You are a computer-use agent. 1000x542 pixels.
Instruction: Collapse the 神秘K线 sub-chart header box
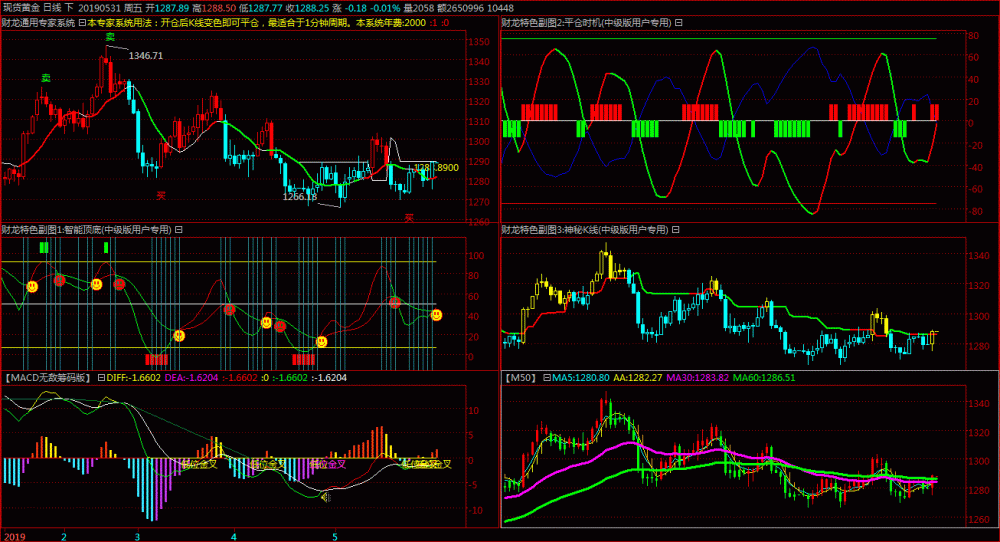(x=675, y=230)
